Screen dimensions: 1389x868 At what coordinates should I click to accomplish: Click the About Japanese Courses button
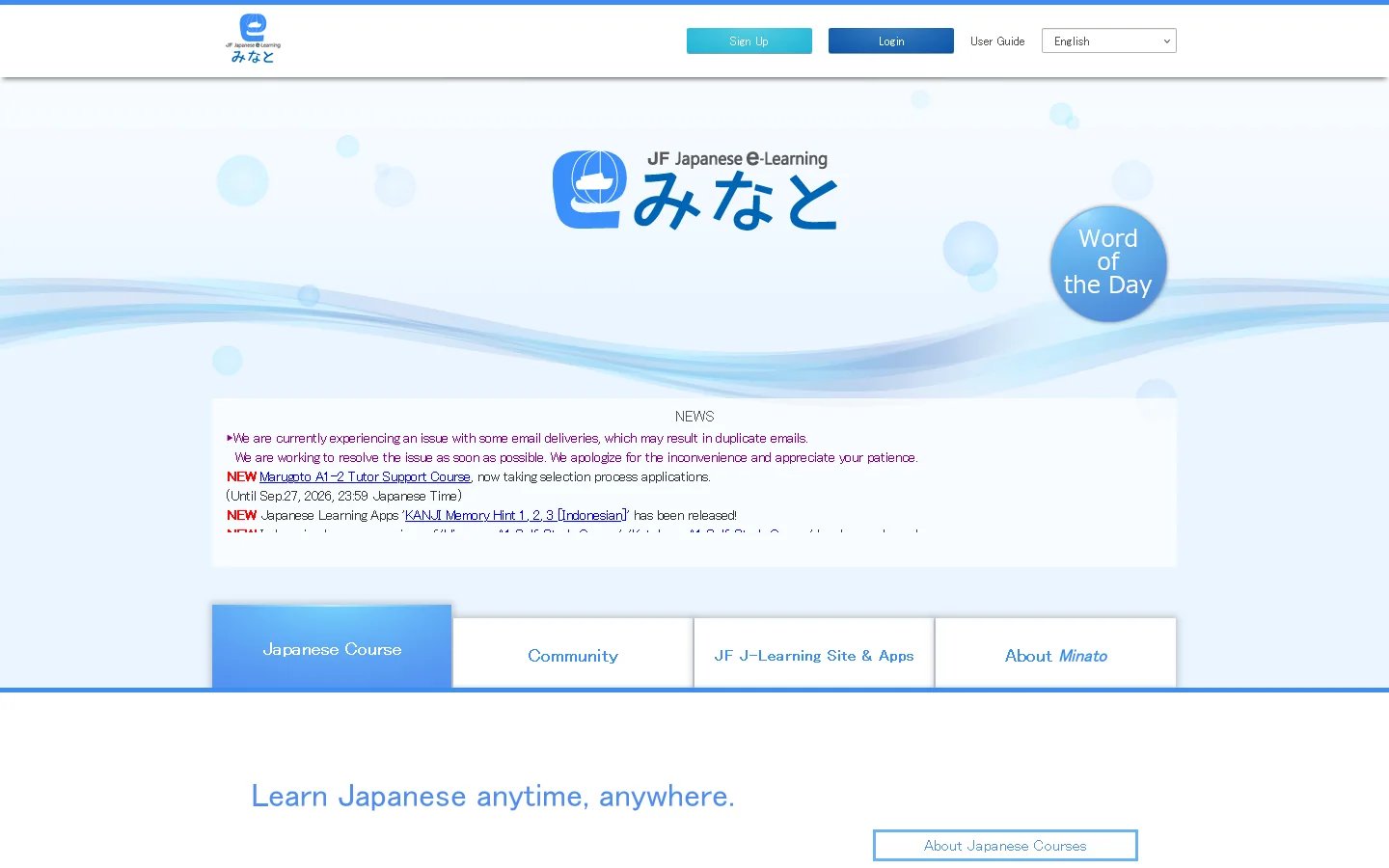pos(1005,845)
